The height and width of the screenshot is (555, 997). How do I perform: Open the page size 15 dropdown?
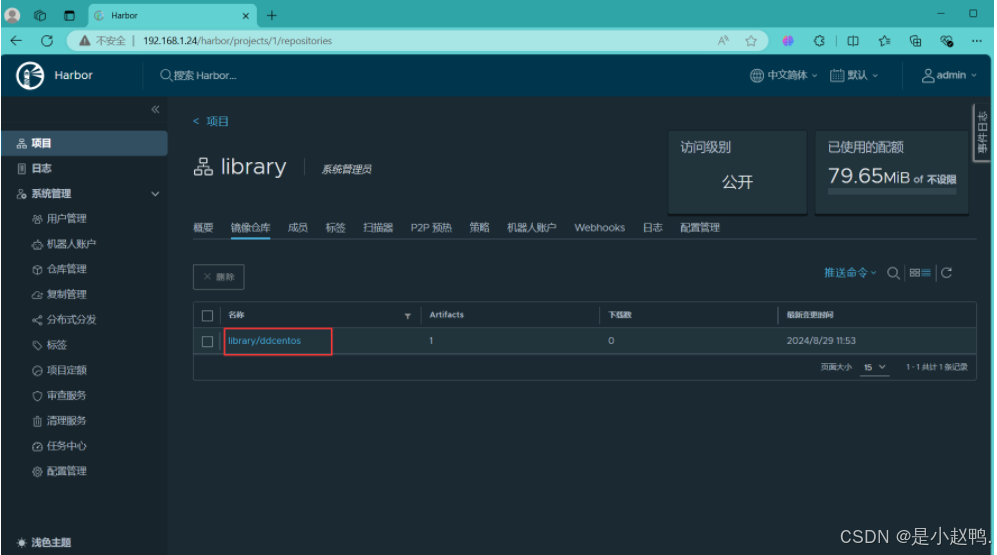pos(874,367)
